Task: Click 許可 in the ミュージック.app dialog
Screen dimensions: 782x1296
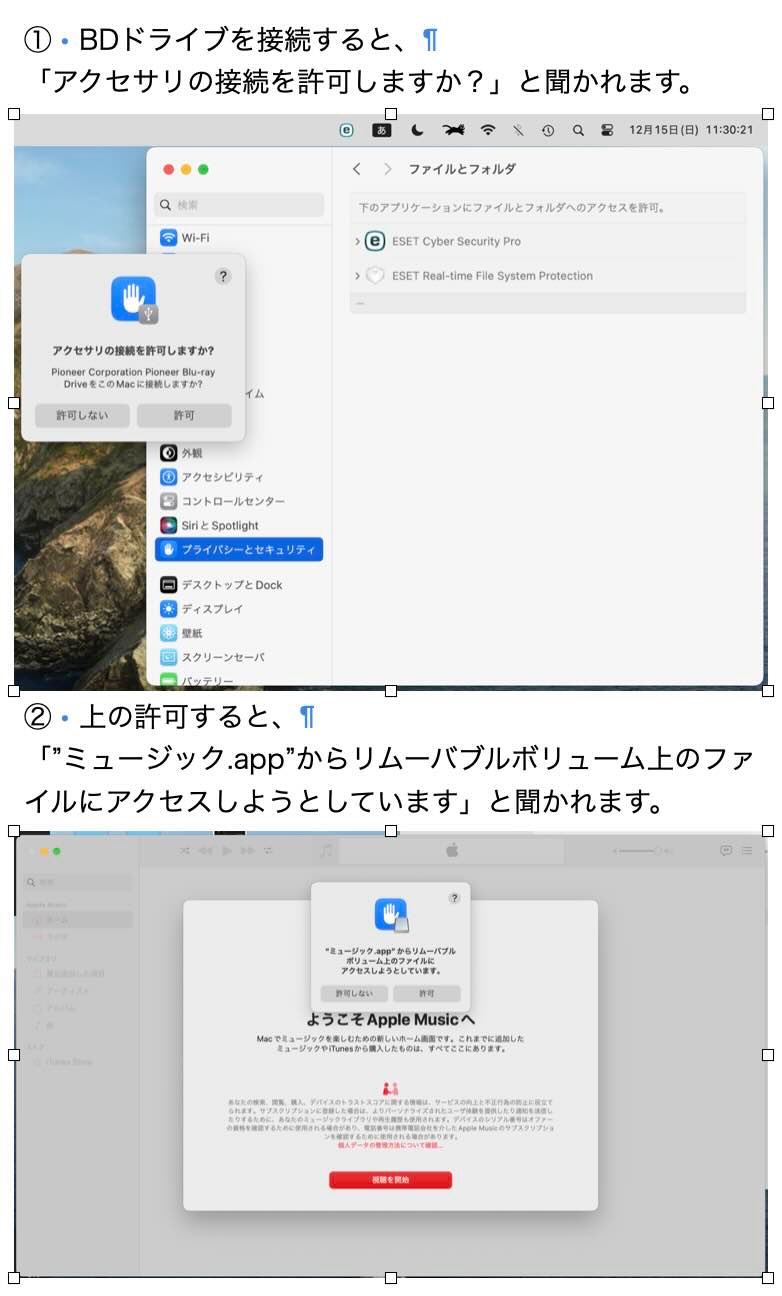Action: [x=427, y=993]
